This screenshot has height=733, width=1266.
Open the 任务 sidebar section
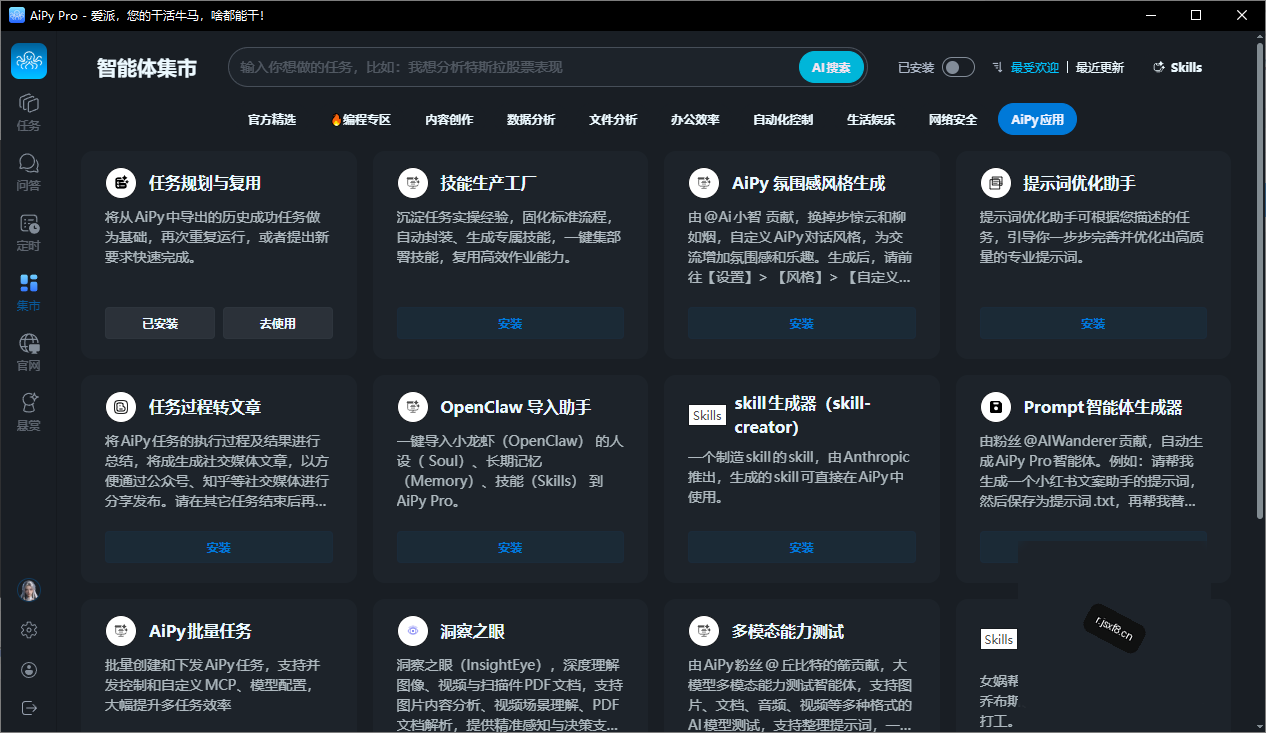tap(29, 112)
